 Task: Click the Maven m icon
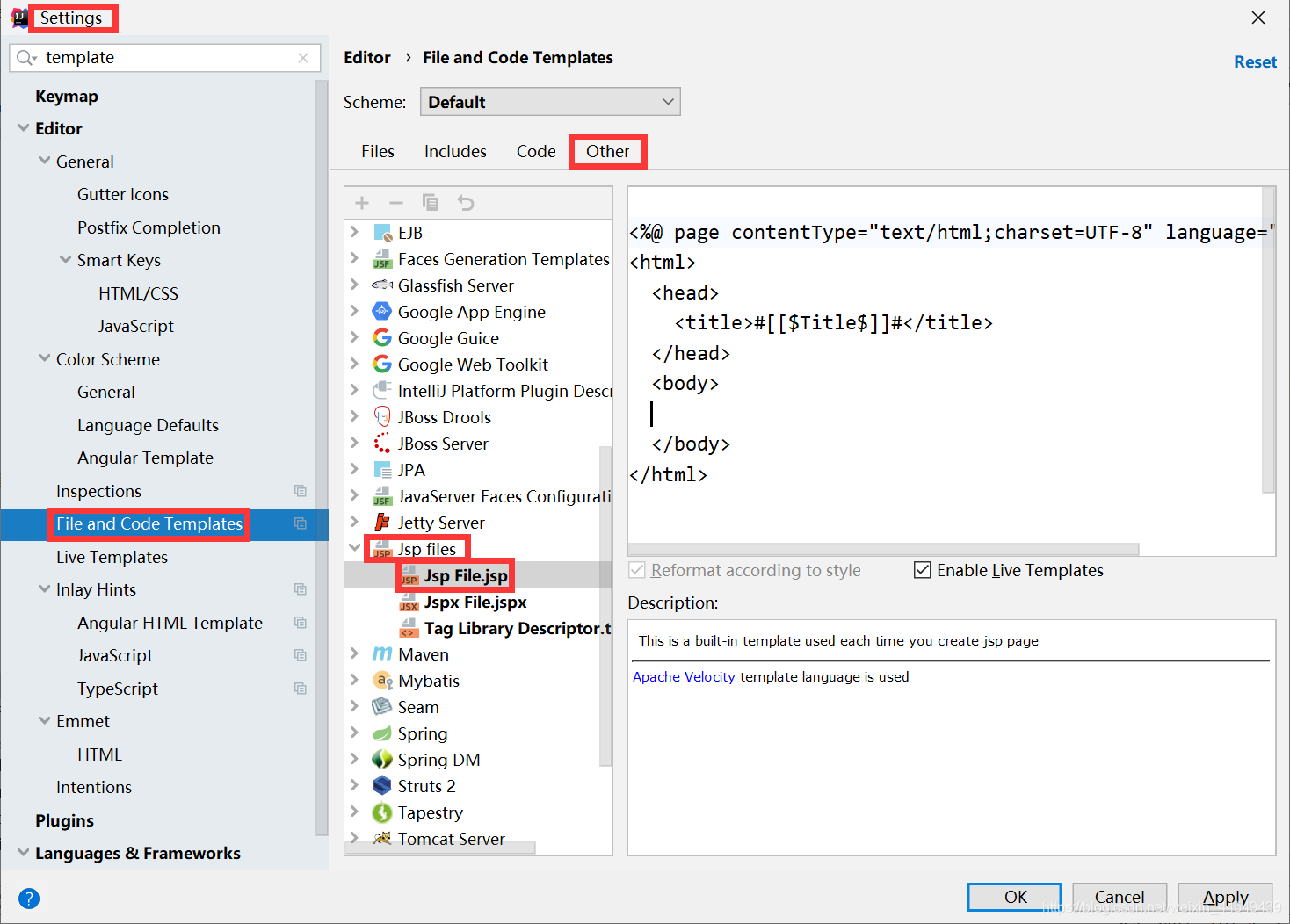[x=382, y=654]
